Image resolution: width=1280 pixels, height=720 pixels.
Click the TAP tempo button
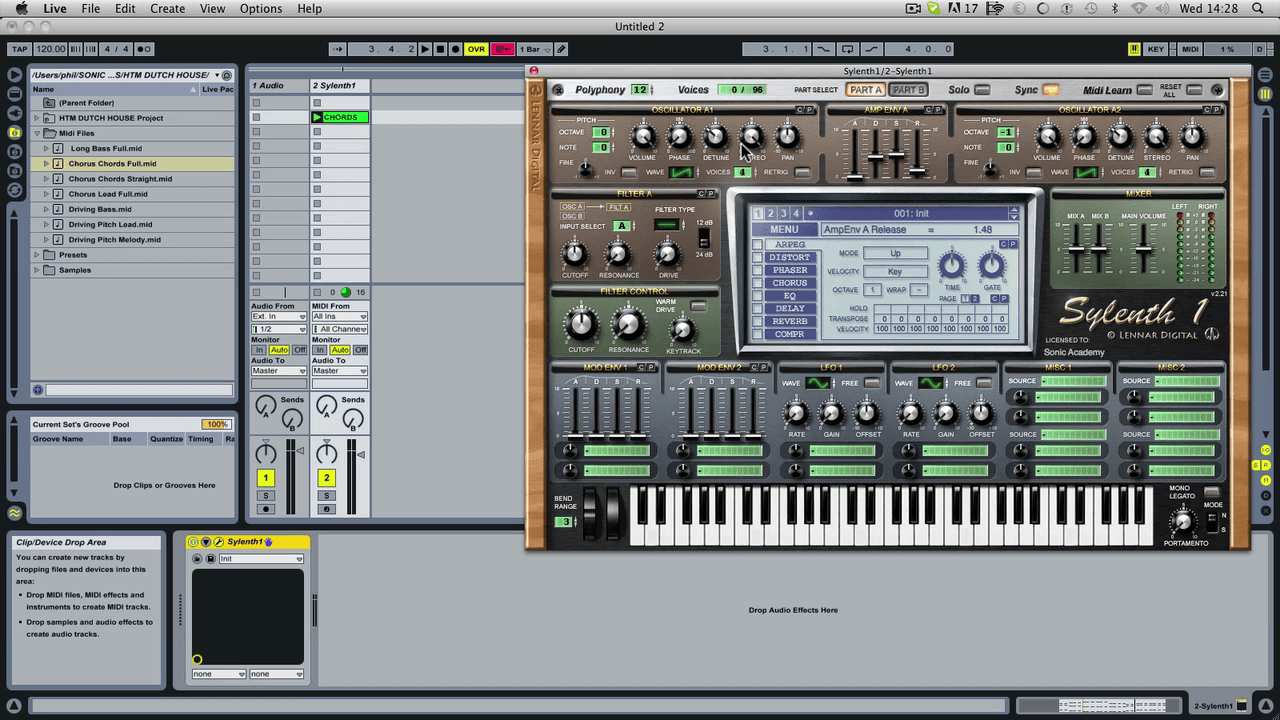(19, 49)
